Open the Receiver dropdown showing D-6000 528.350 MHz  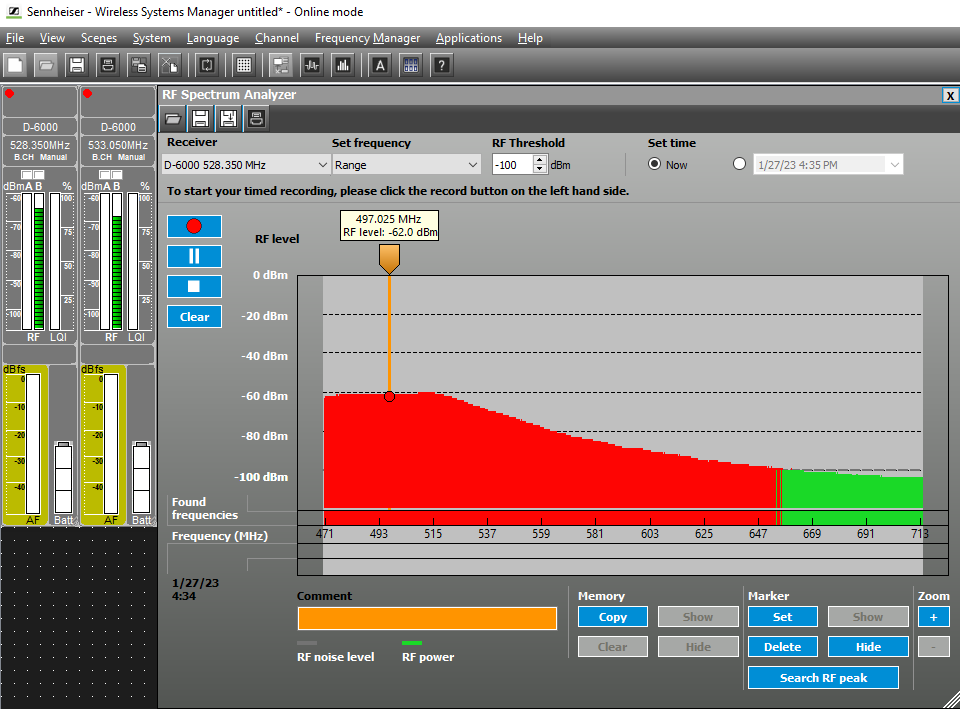246,165
